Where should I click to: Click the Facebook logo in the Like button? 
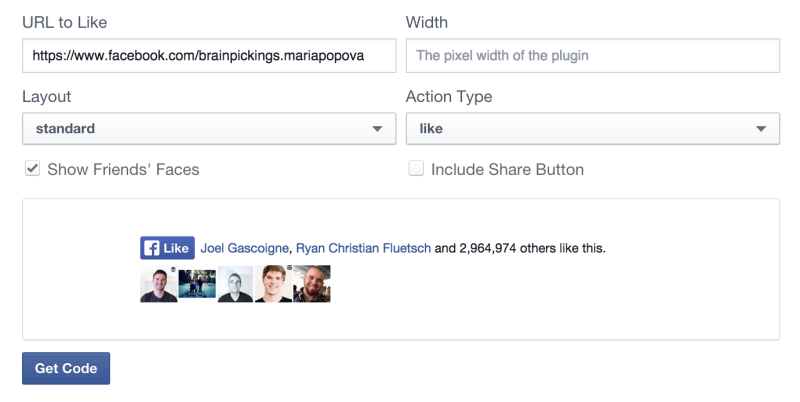[x=152, y=248]
